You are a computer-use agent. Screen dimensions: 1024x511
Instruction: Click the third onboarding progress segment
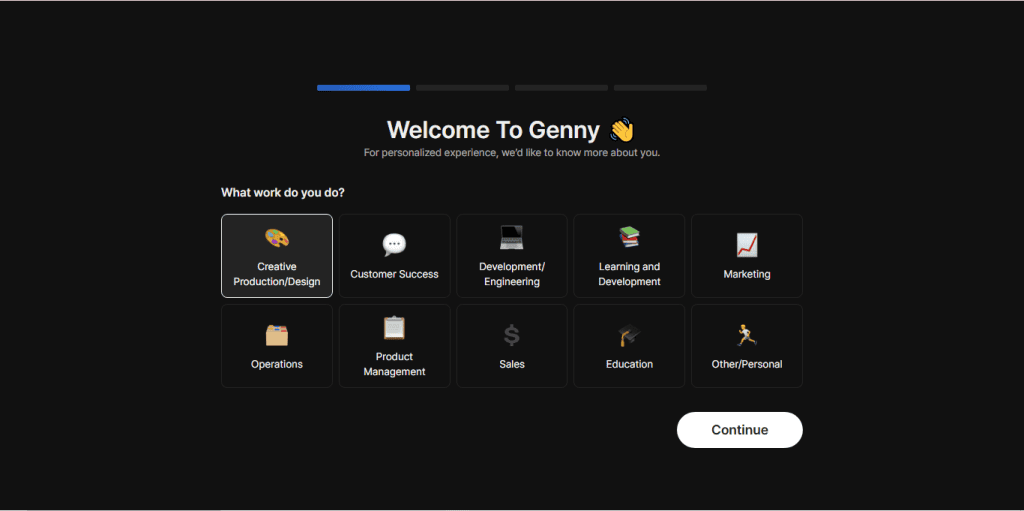click(561, 88)
